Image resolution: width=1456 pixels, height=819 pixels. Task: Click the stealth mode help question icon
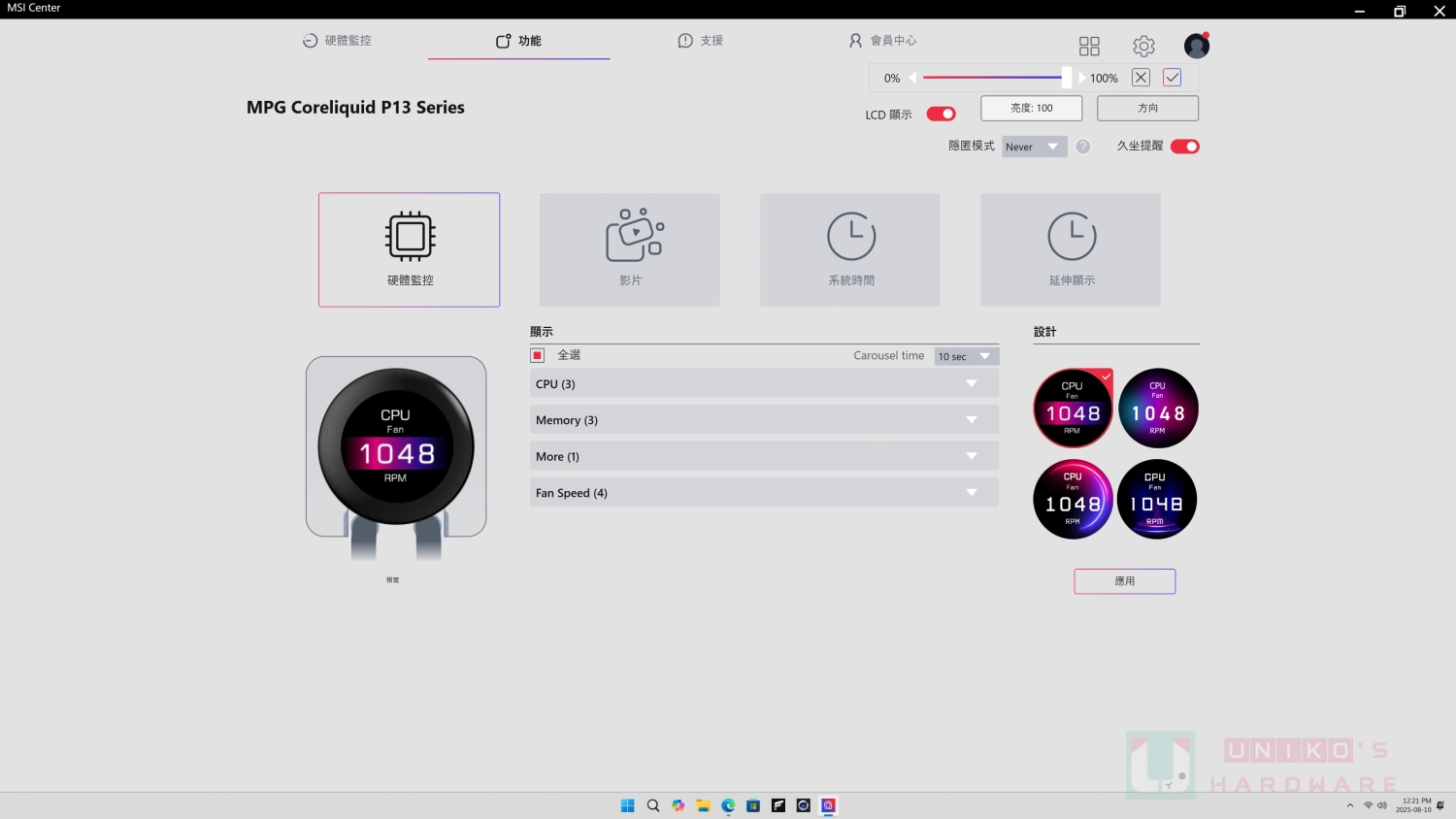pos(1083,147)
